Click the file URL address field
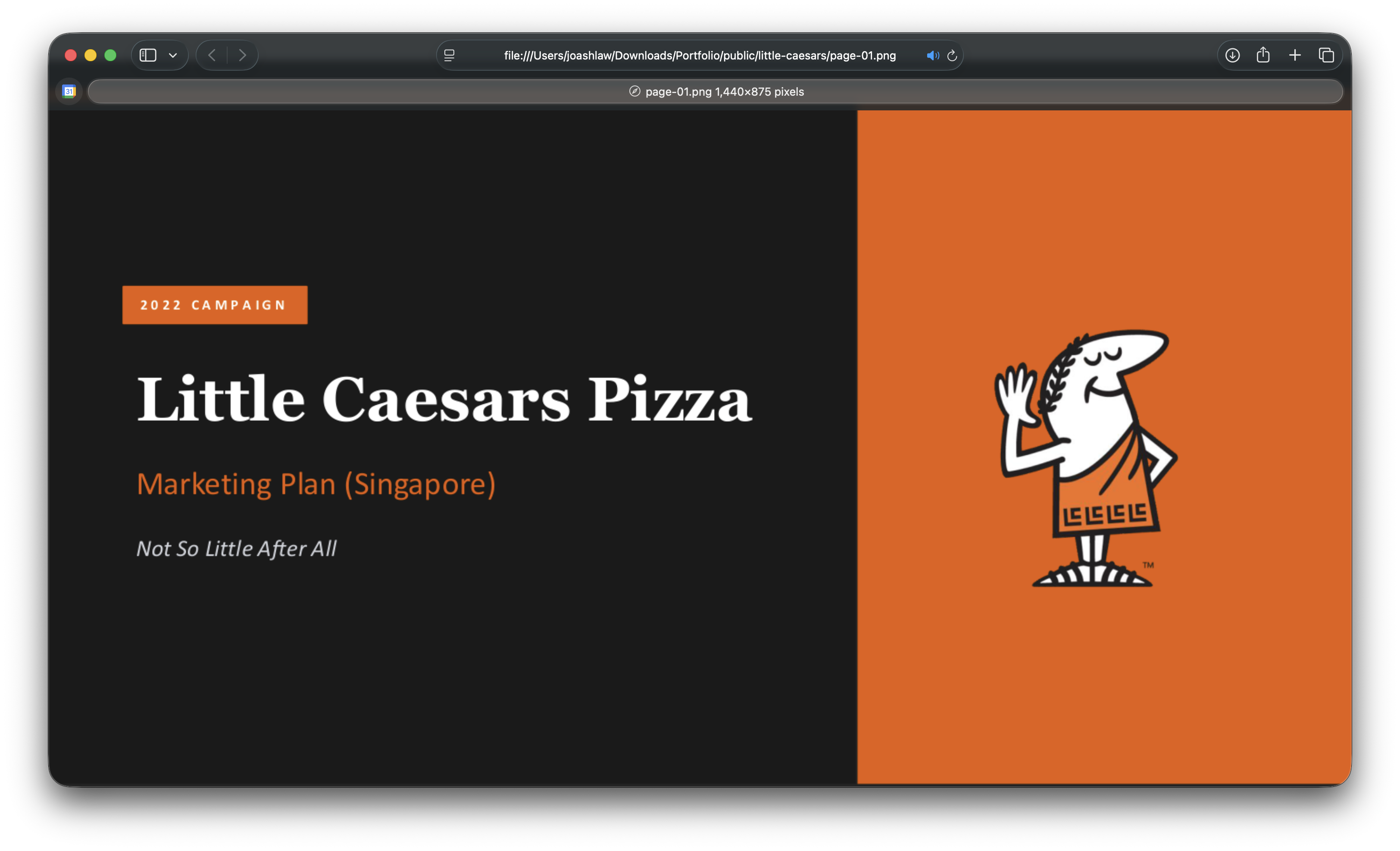 (x=700, y=56)
